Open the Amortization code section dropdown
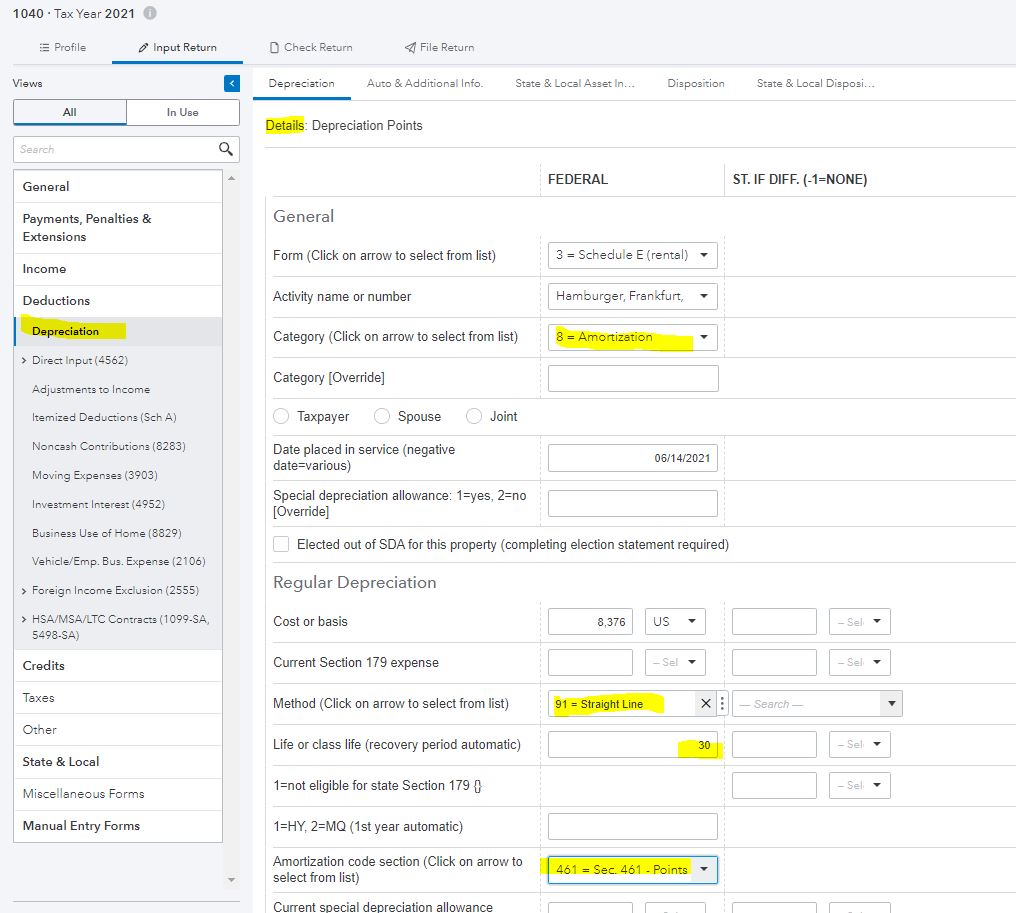This screenshot has height=913, width=1016. coord(632,869)
